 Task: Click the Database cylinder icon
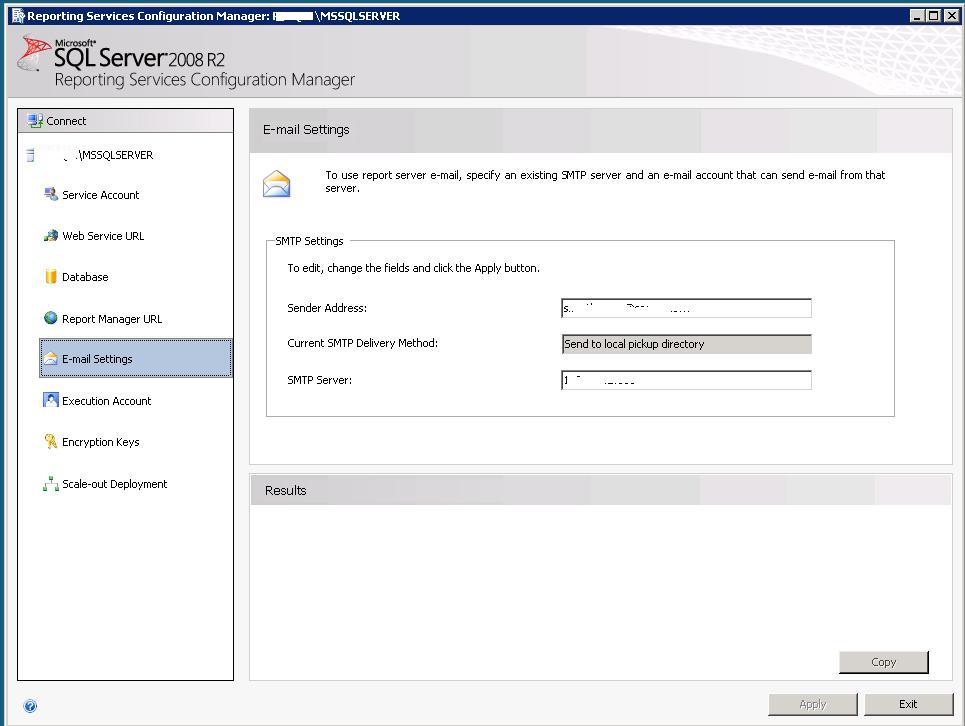coord(50,277)
